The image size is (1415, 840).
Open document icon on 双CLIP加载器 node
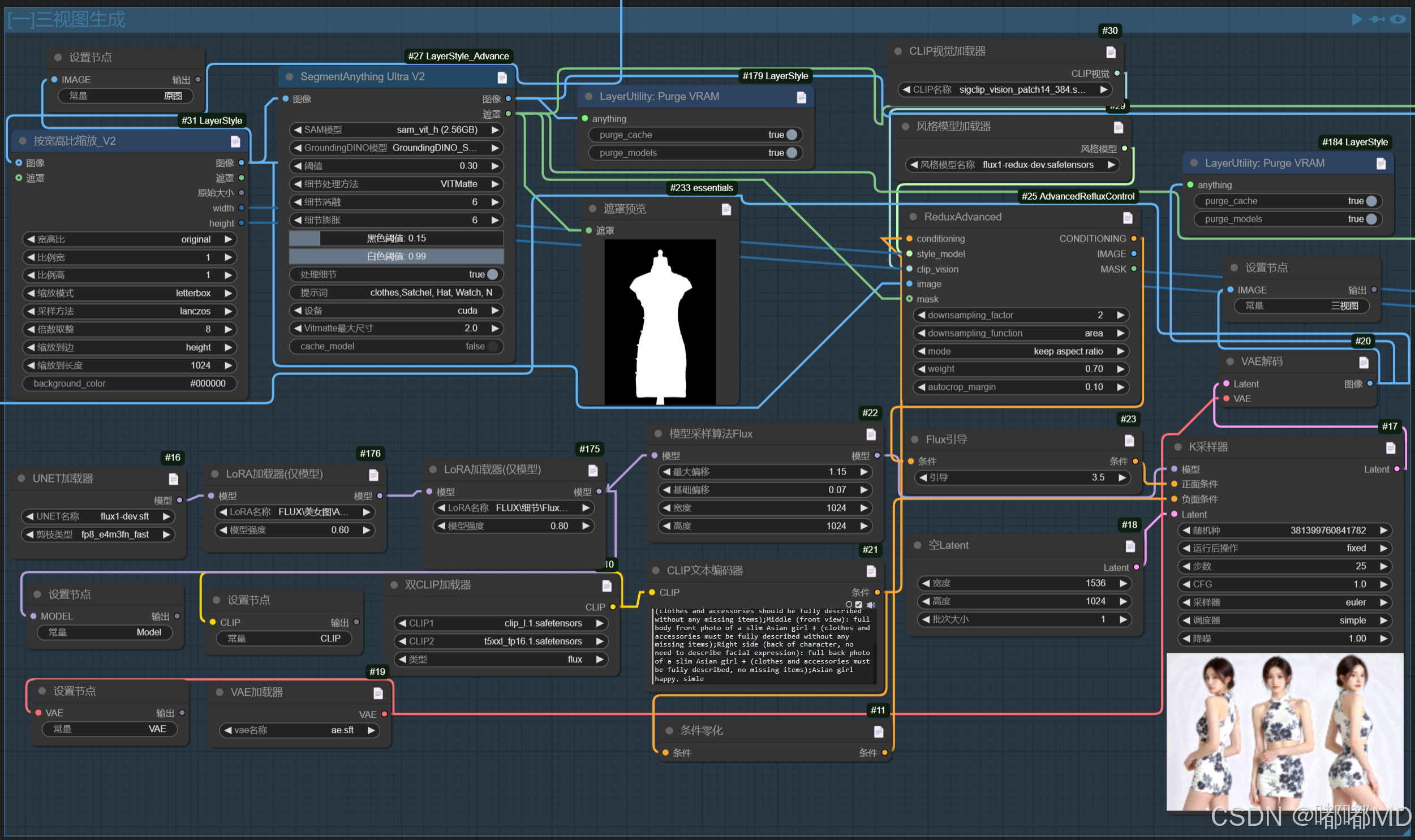click(x=606, y=585)
